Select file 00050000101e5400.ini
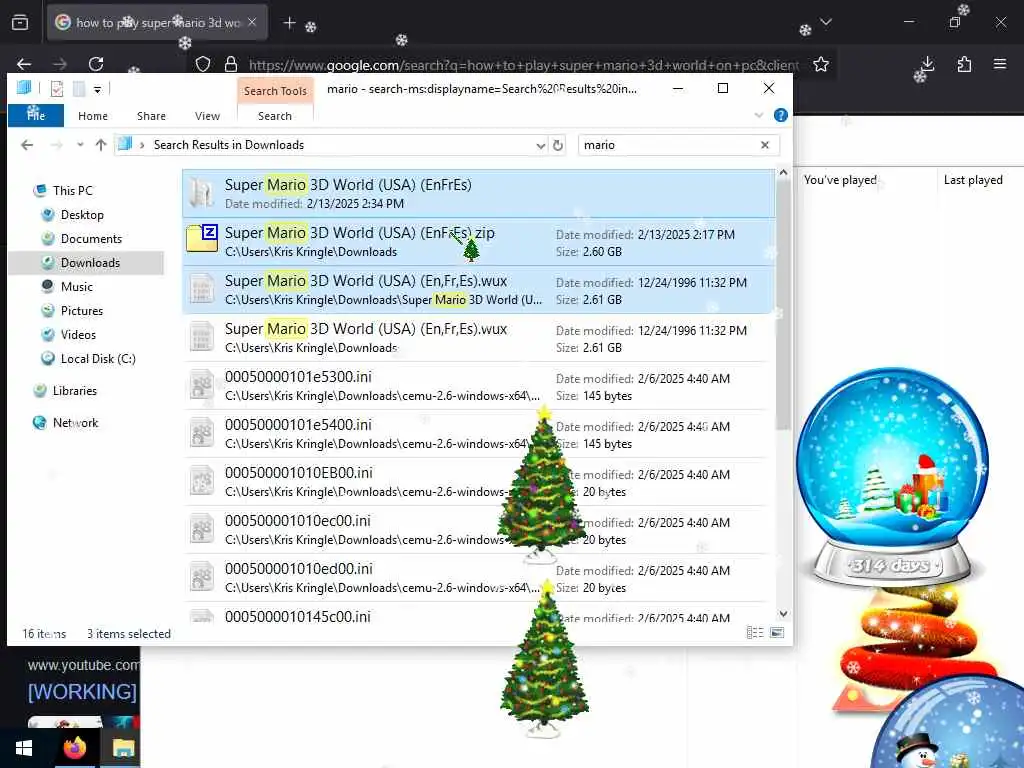Viewport: 1024px width, 768px height. [x=479, y=434]
